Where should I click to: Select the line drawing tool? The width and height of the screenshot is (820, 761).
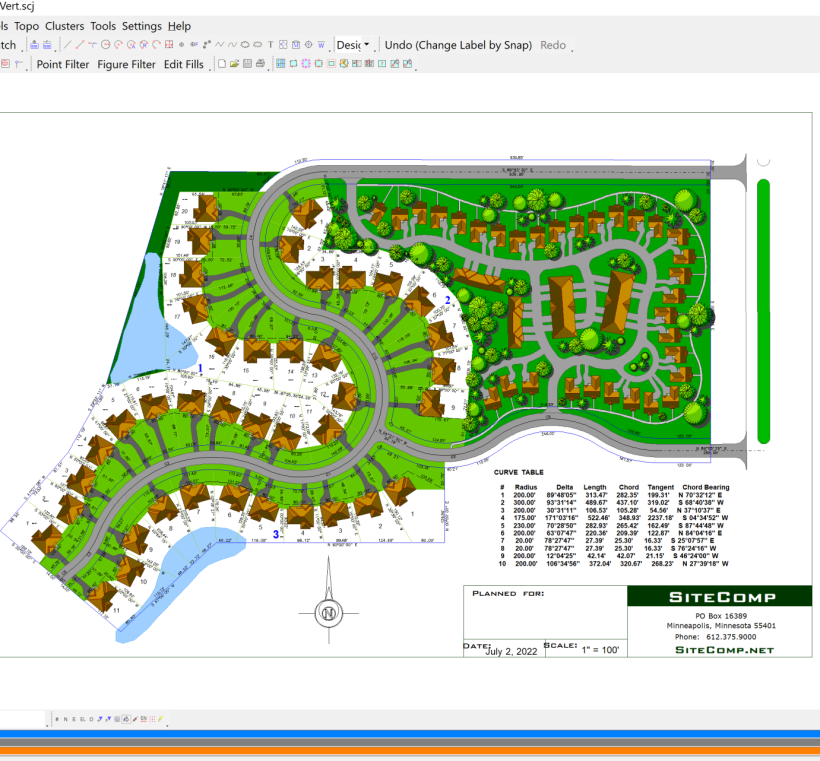[x=67, y=45]
